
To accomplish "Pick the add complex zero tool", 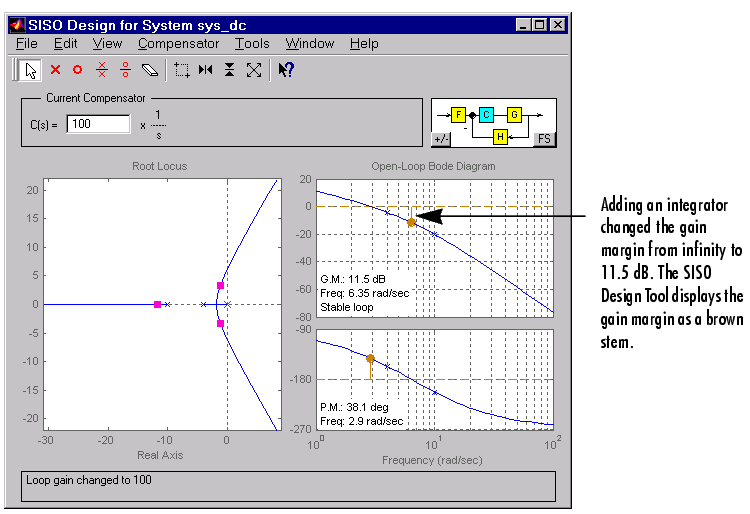I will (125, 70).
